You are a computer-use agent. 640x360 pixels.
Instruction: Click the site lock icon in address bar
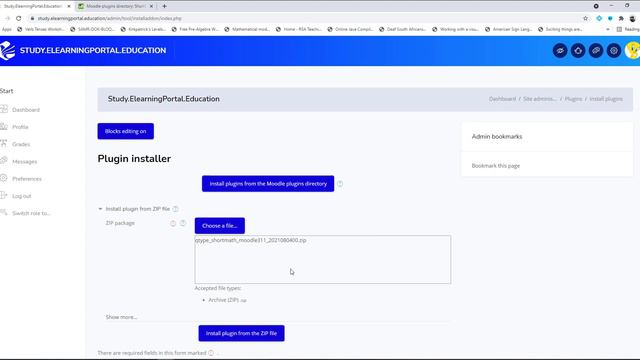[32, 18]
